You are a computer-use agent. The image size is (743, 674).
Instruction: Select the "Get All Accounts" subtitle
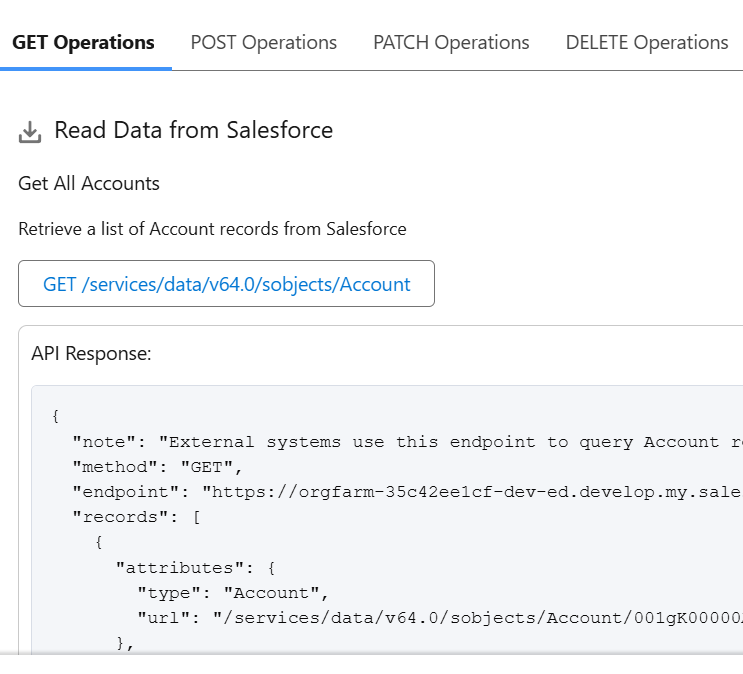pyautogui.click(x=89, y=183)
